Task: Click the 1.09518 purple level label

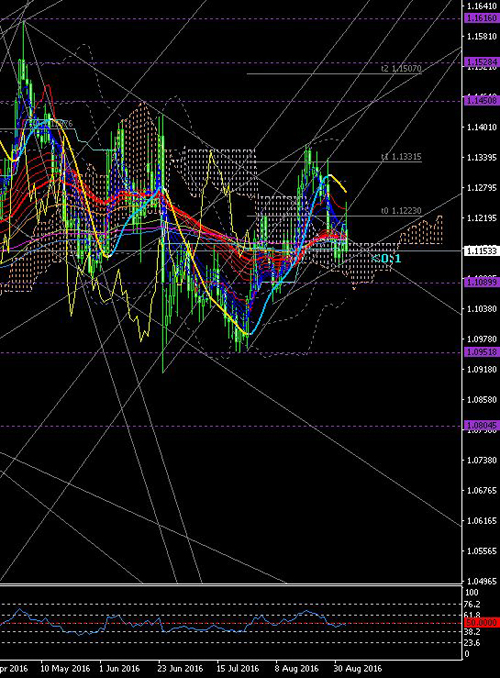Action: tap(481, 352)
